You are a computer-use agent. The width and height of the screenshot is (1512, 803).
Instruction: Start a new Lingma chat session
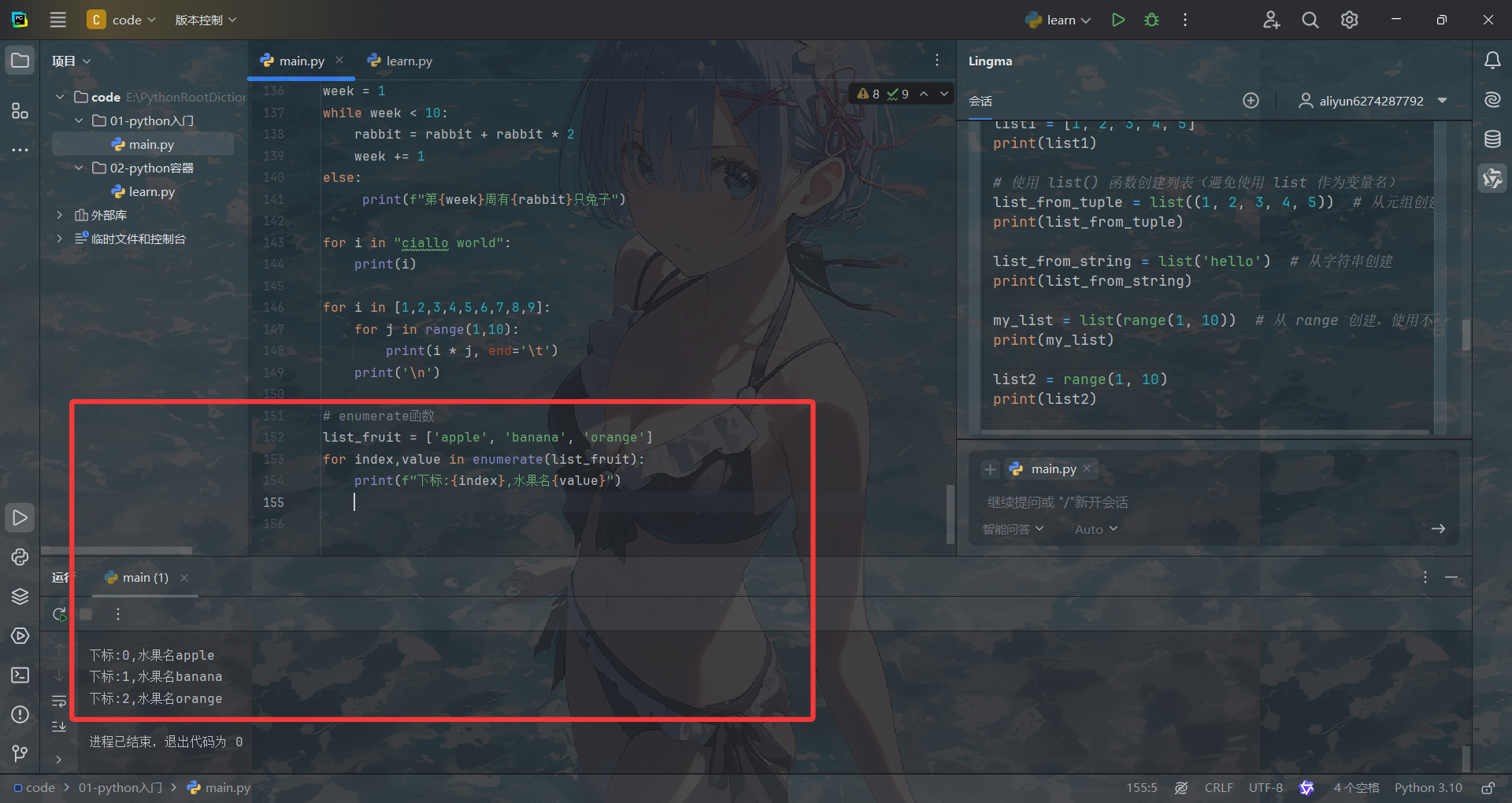[x=1251, y=101]
